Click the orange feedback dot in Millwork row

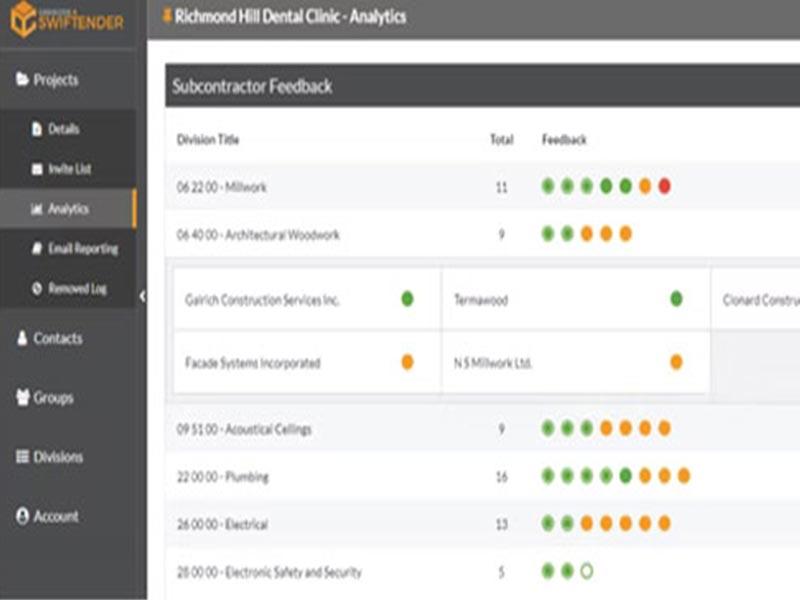coord(645,186)
